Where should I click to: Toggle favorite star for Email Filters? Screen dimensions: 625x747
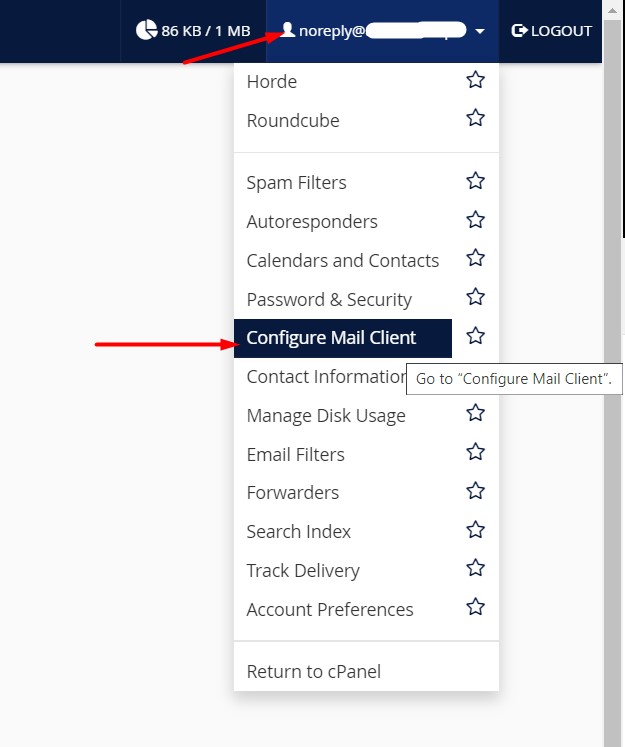(475, 453)
